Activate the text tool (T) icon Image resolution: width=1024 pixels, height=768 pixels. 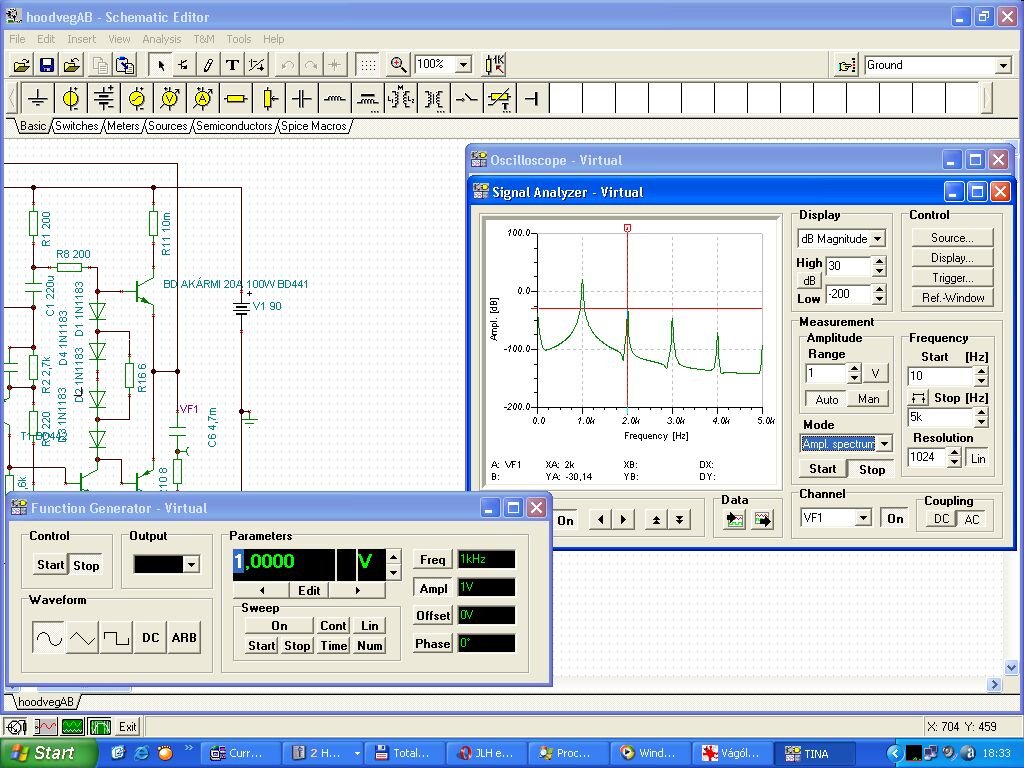(x=232, y=65)
